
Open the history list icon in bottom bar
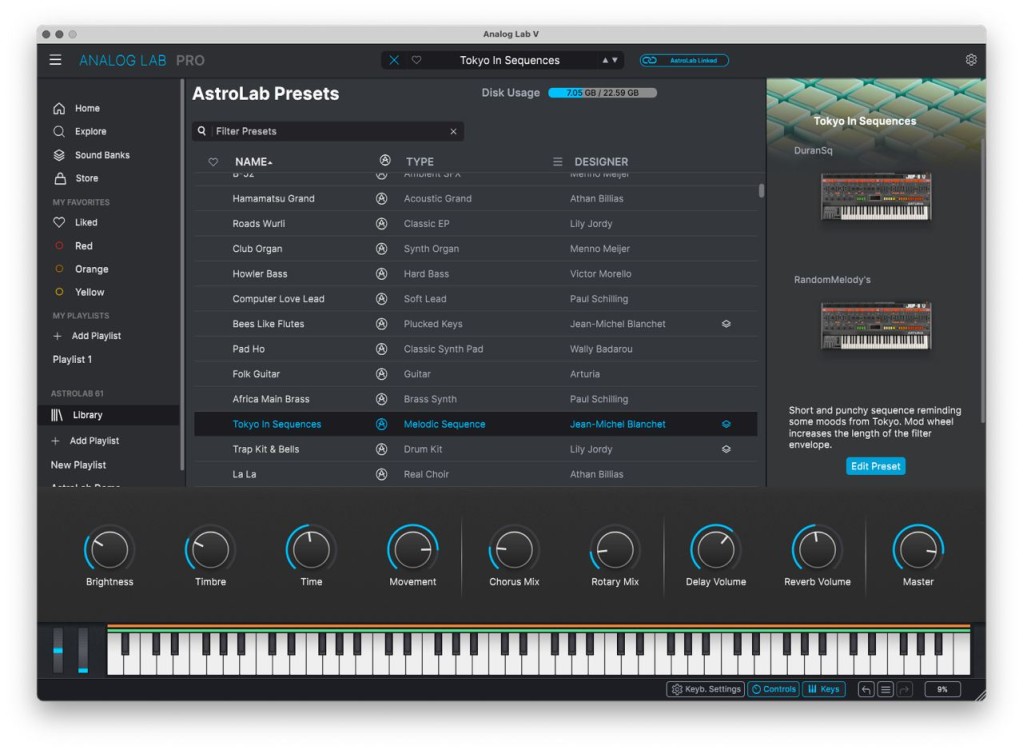point(885,689)
